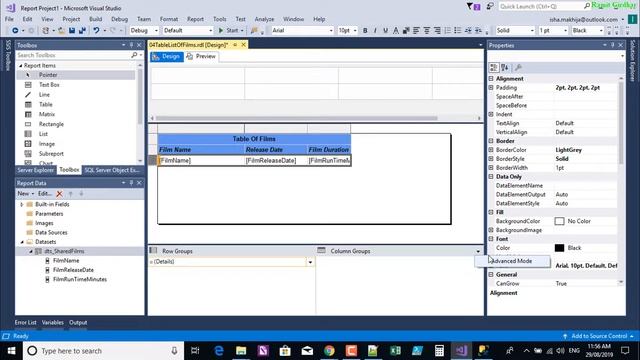Toggle Italic formatting

coord(375,31)
